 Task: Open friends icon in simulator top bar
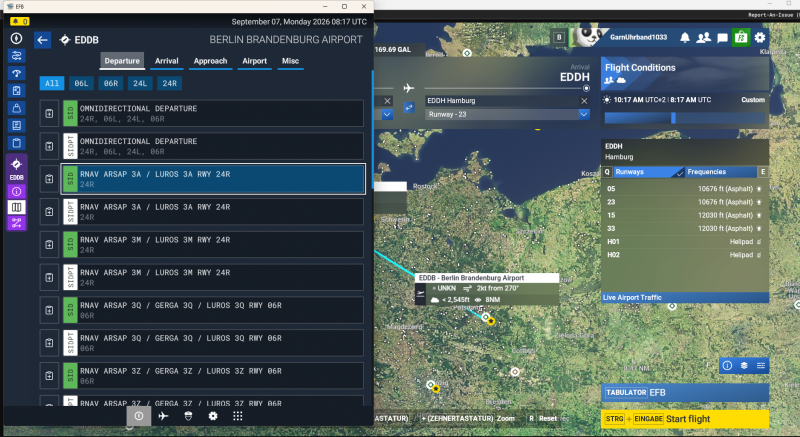coord(704,37)
